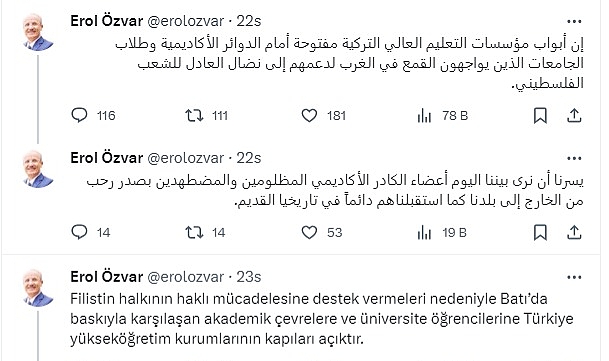Open Erol Özvar profile from first tweet

(x=107, y=21)
